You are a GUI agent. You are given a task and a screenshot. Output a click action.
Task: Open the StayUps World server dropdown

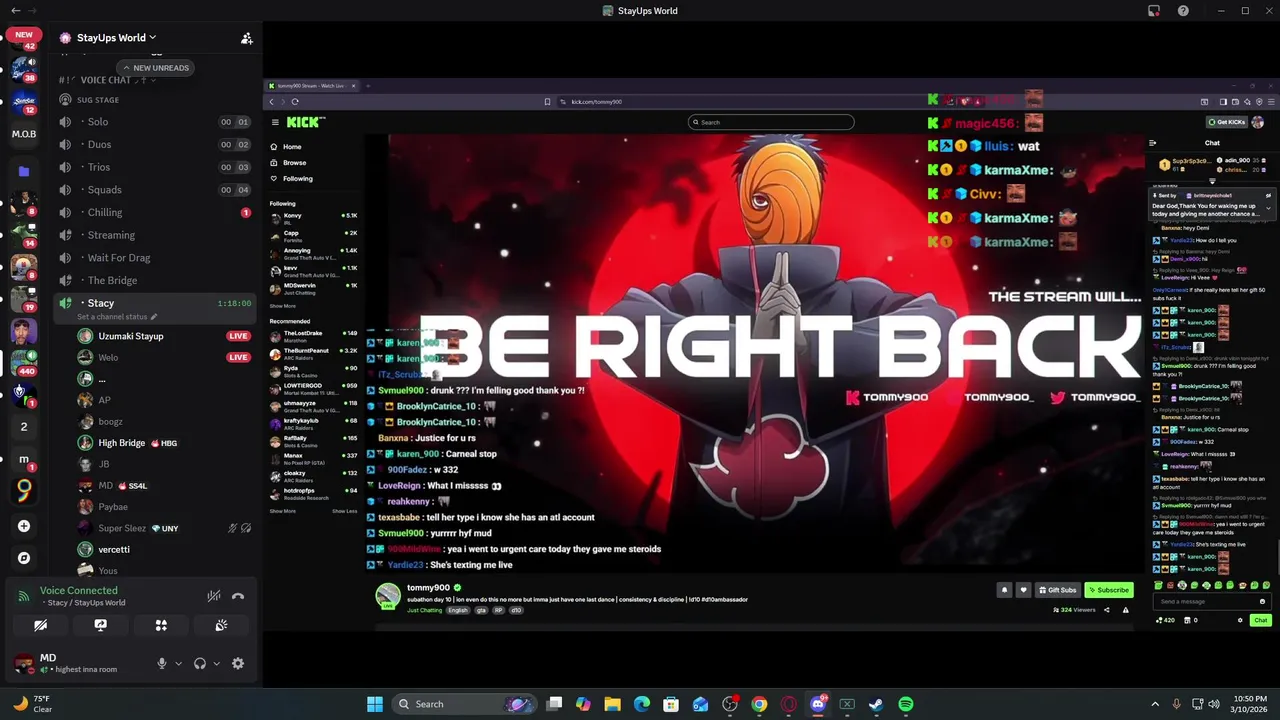tap(115, 38)
